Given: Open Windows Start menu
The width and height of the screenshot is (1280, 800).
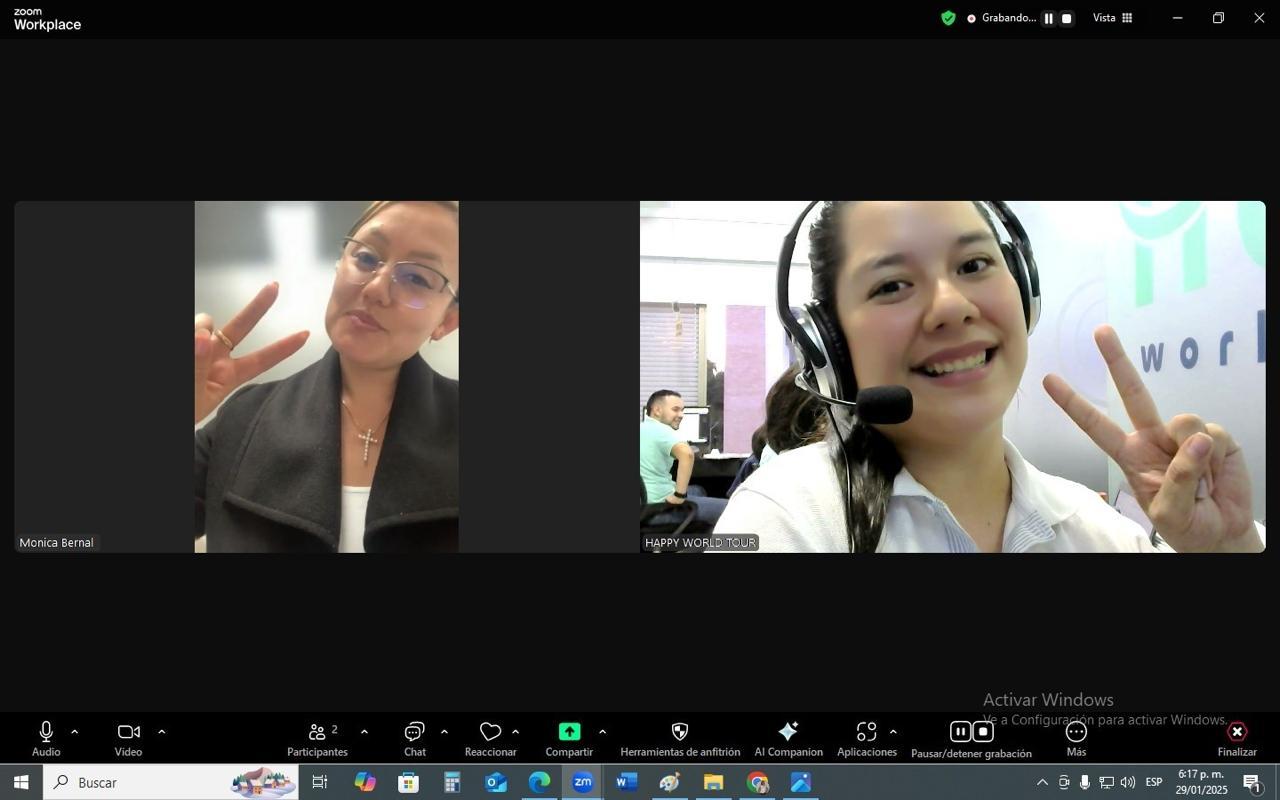Looking at the screenshot, I should [21, 782].
